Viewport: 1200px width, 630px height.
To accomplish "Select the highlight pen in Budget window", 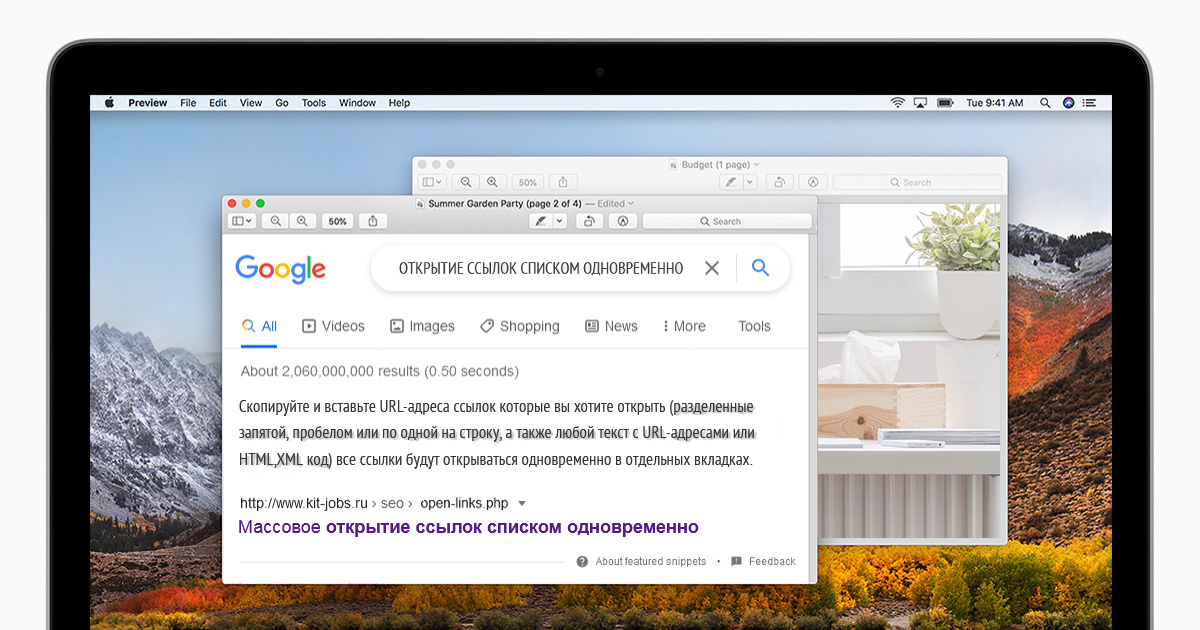I will click(x=731, y=182).
